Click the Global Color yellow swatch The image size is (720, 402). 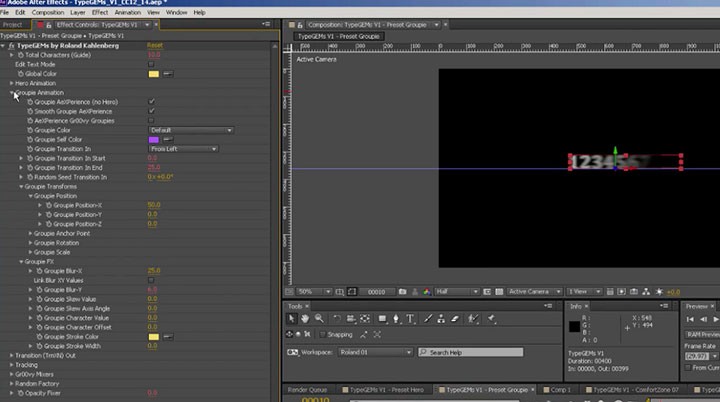click(153, 74)
